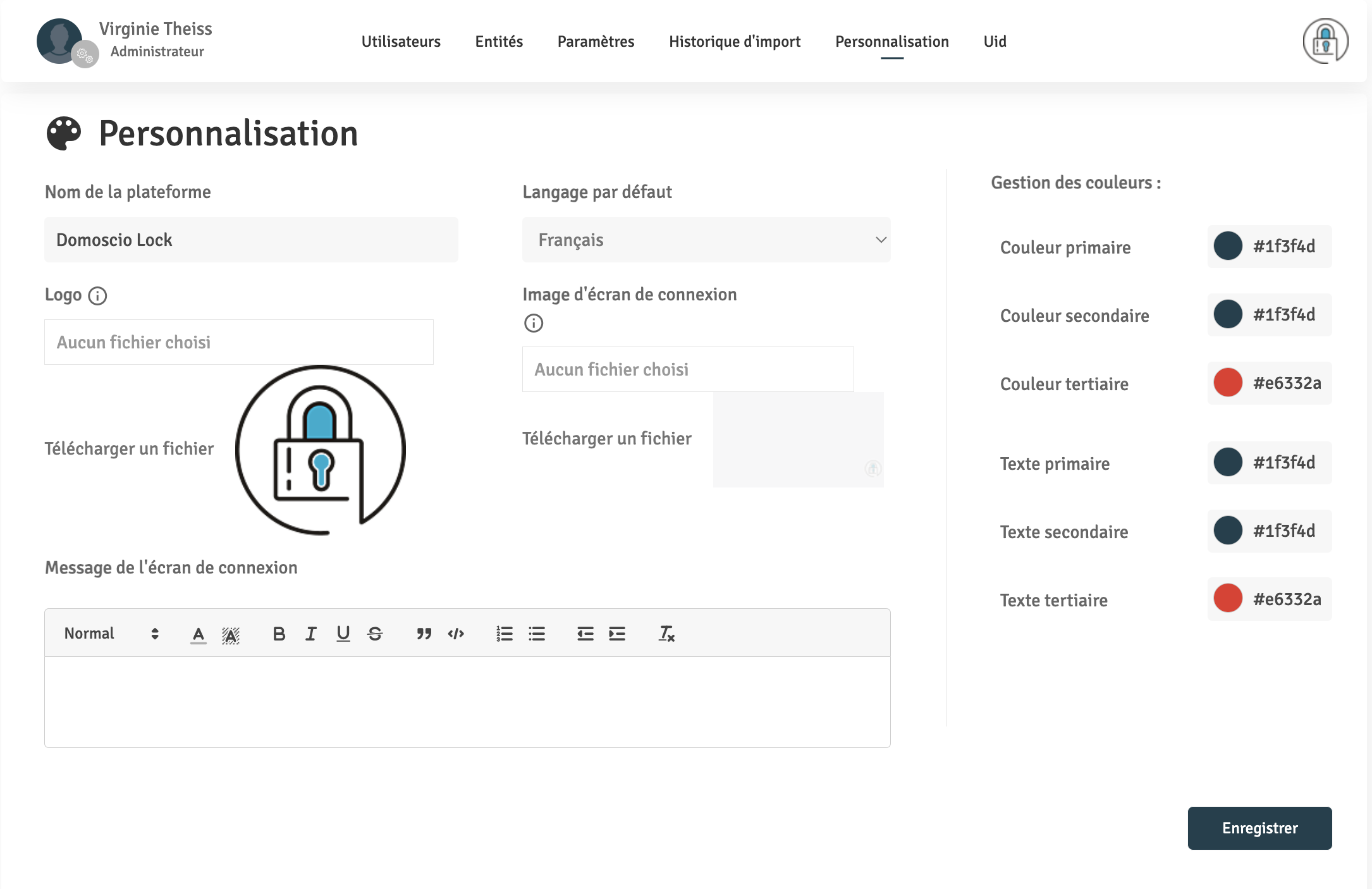Clear text formatting in the editor
Image resolution: width=1372 pixels, height=889 pixels.
pyautogui.click(x=666, y=634)
